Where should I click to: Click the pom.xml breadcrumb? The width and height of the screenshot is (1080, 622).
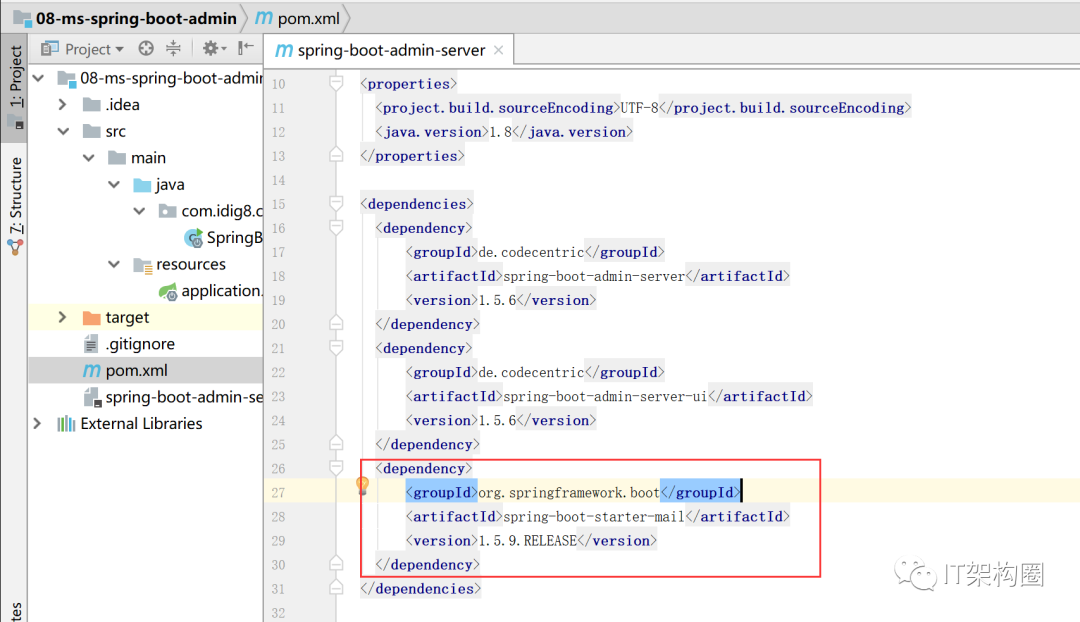pyautogui.click(x=298, y=19)
